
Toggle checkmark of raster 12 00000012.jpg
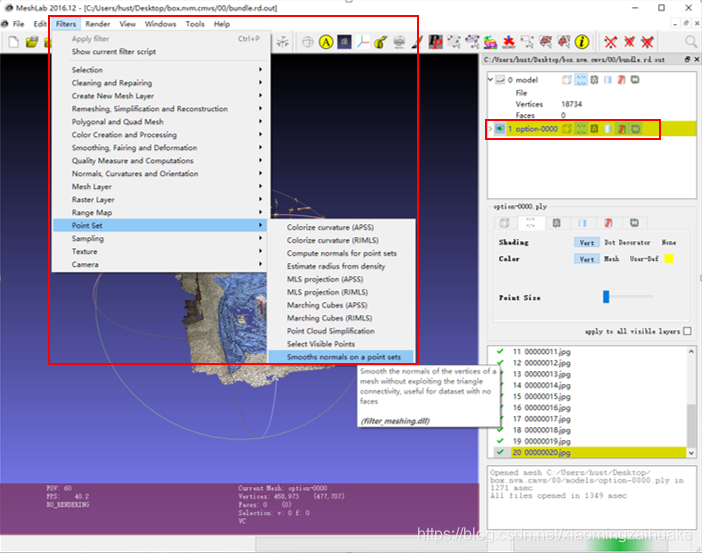[500, 363]
